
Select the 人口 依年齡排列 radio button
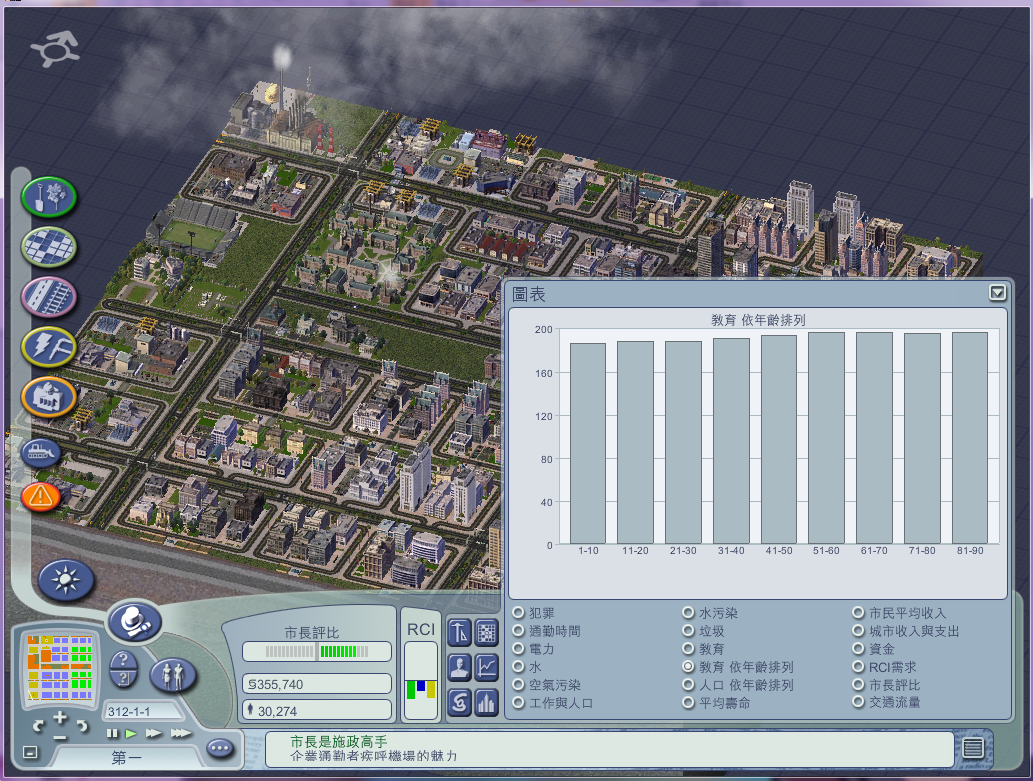[688, 685]
